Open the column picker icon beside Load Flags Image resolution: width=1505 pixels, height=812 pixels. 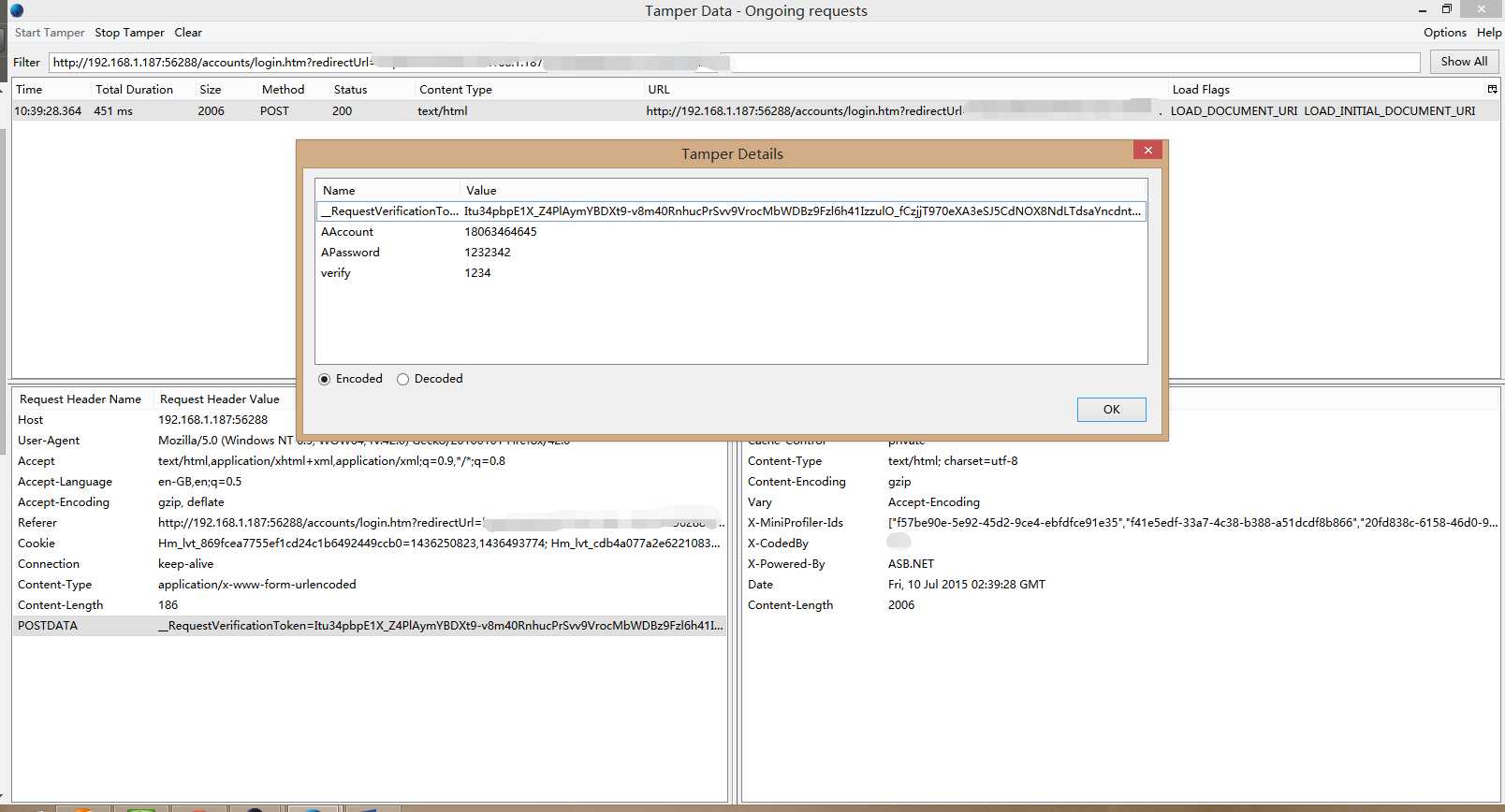tap(1492, 89)
